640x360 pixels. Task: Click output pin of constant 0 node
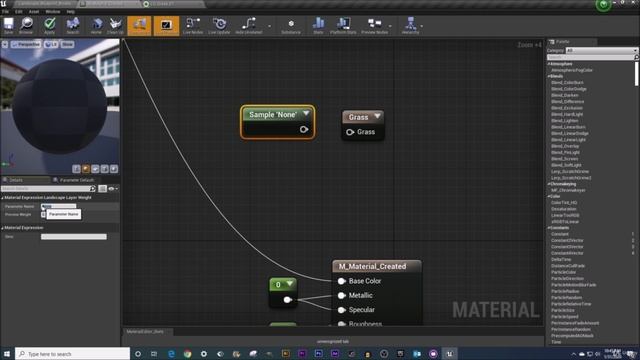tap(287, 300)
